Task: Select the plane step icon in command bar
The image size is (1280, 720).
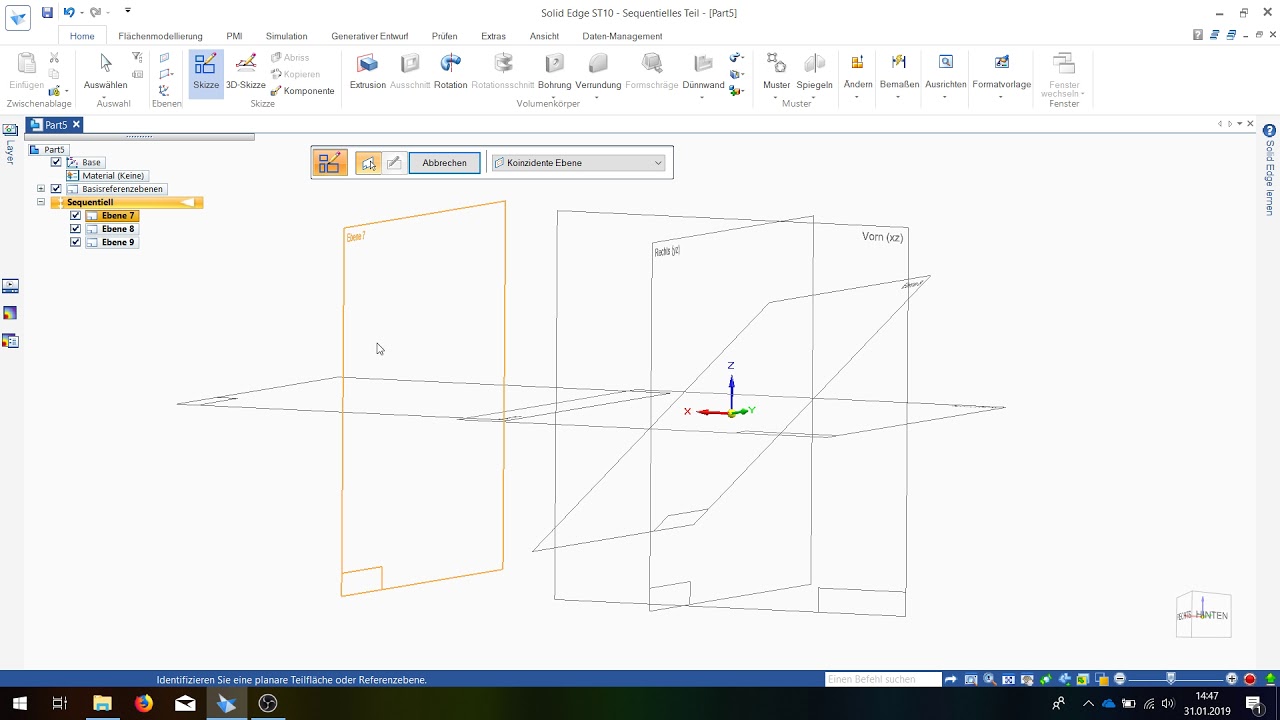Action: pos(369,163)
